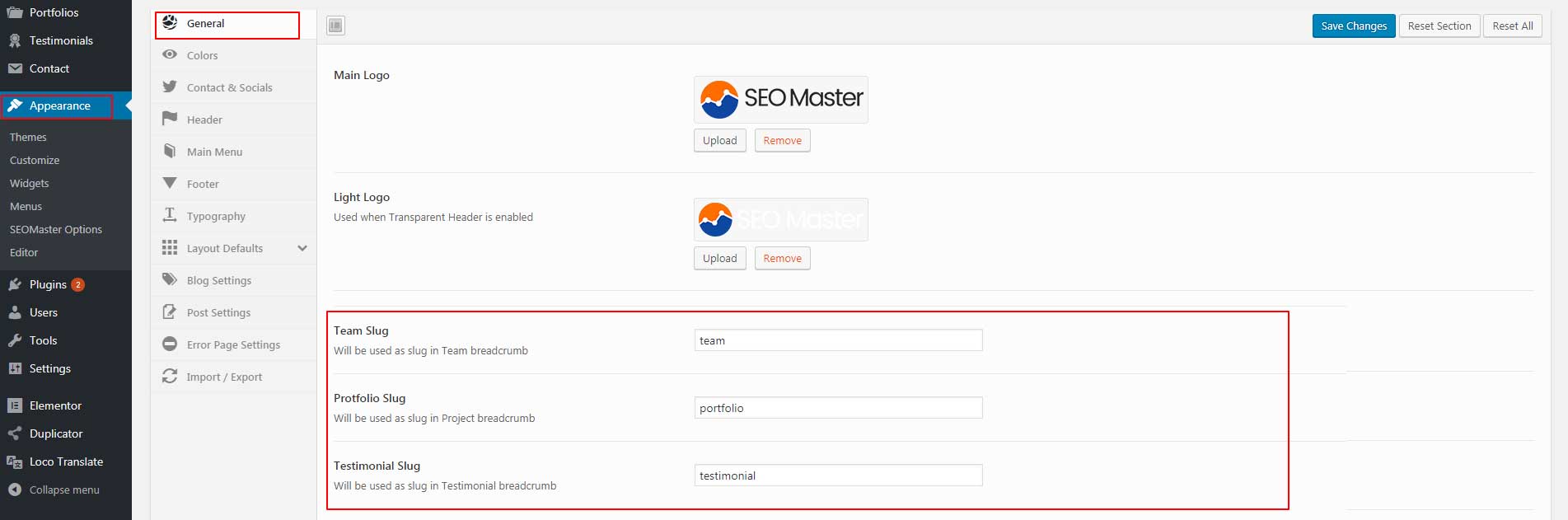1568x520 pixels.
Task: Click the Portfolios folder icon in sidebar
Action: 15,12
